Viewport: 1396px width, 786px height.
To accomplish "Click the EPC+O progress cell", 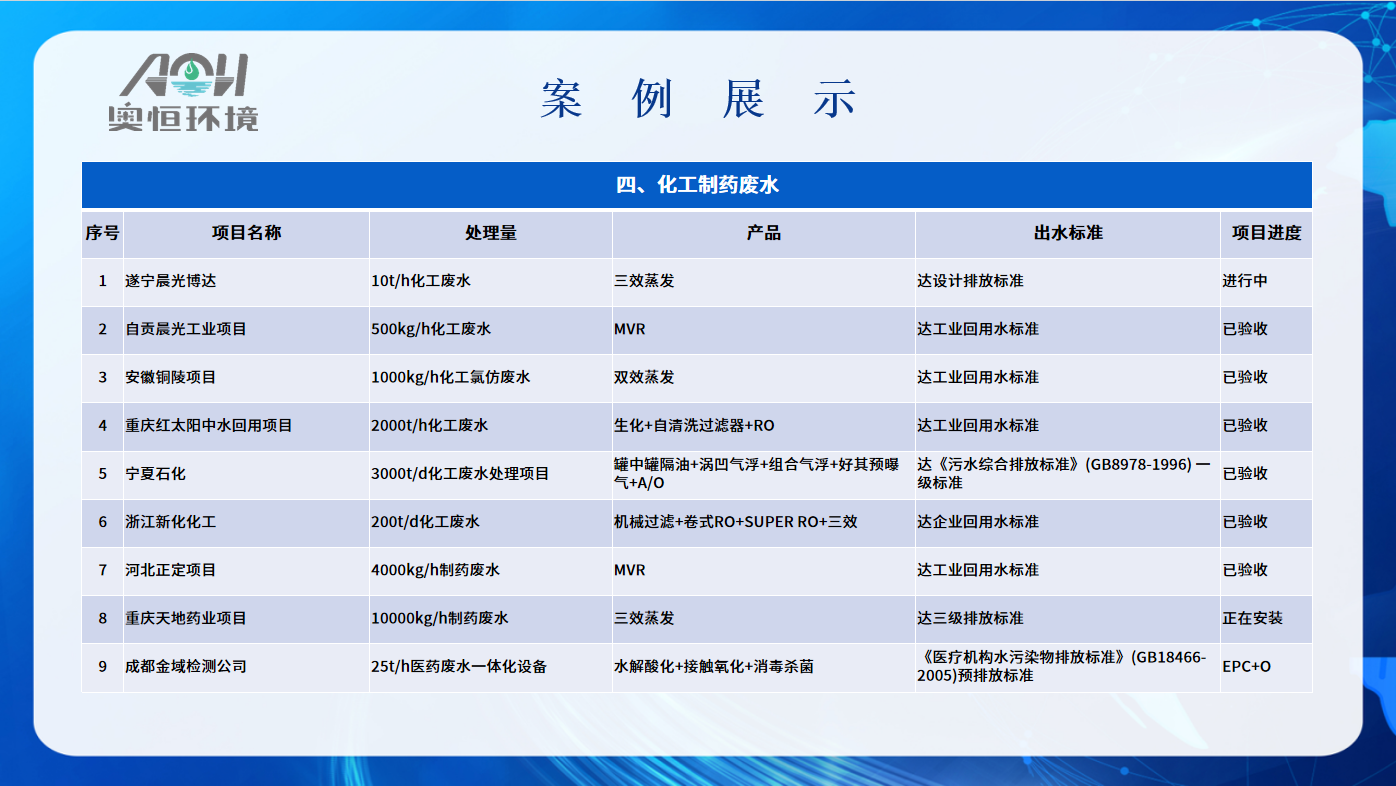I will click(1246, 666).
